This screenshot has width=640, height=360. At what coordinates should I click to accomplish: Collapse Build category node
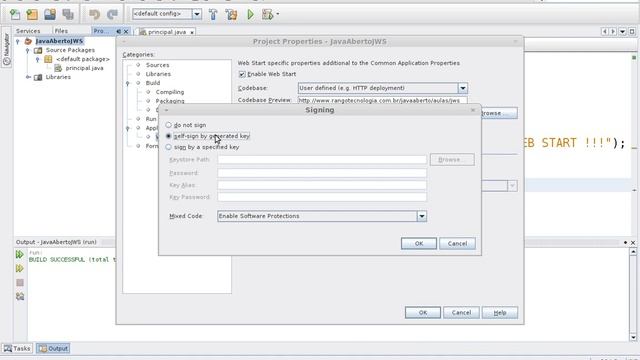coord(128,83)
